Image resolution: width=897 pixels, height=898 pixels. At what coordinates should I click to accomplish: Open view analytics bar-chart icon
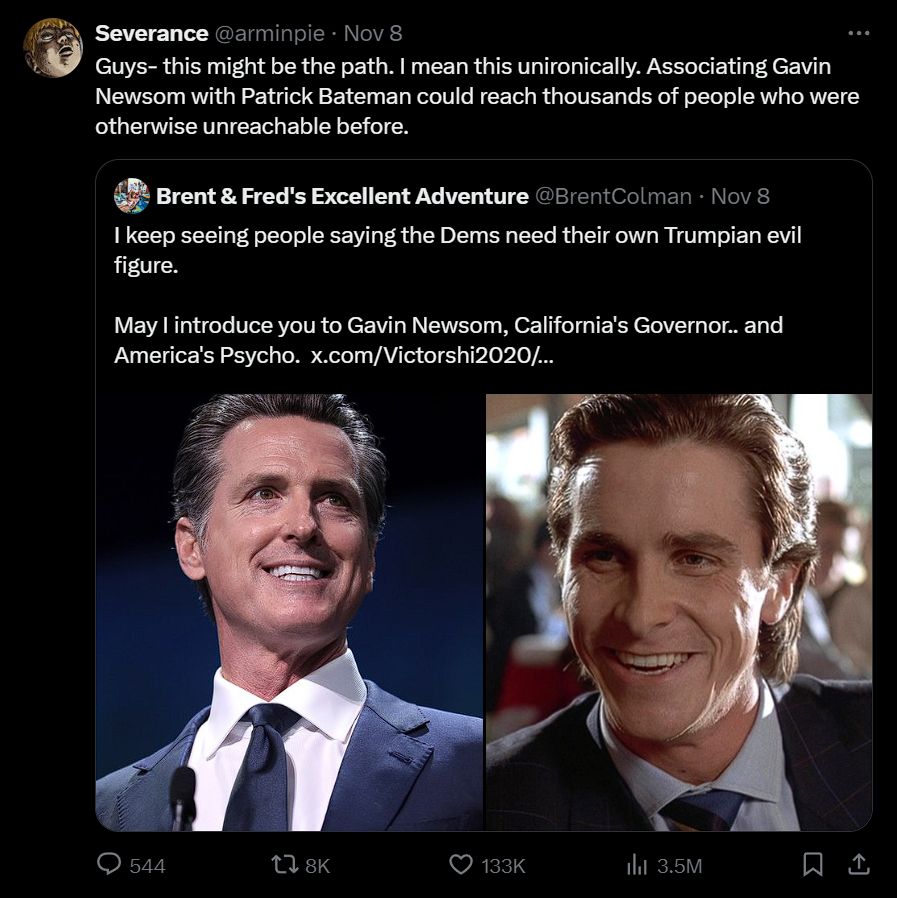click(x=636, y=865)
